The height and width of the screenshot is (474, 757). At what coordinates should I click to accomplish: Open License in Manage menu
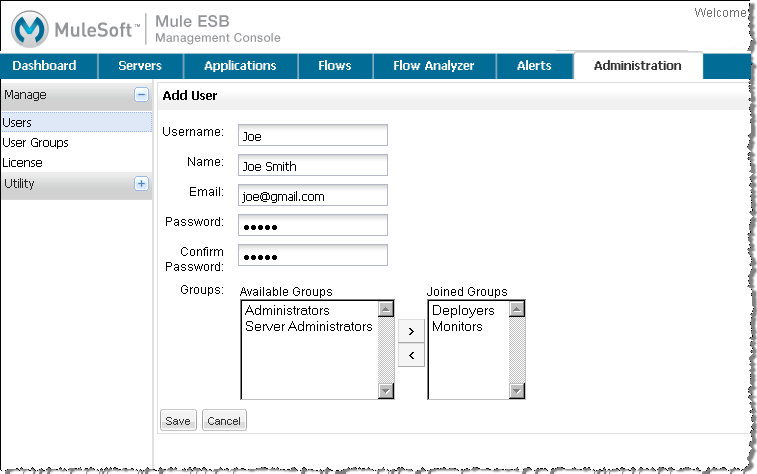22,162
